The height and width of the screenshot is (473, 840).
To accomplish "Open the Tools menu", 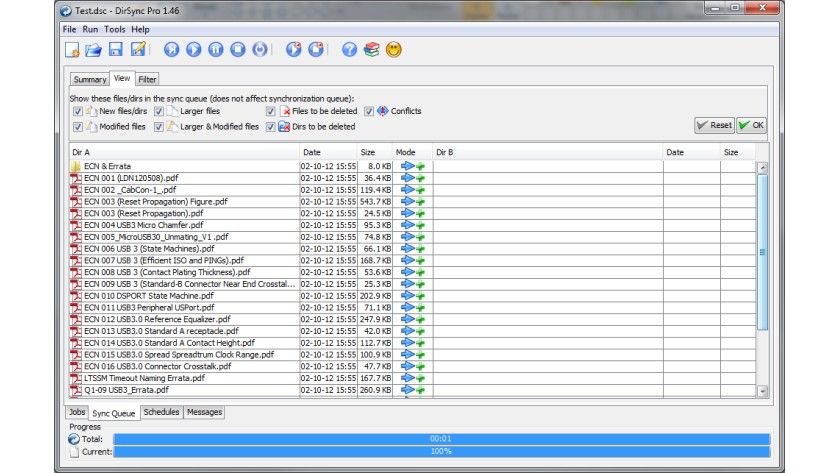I will pos(115,29).
